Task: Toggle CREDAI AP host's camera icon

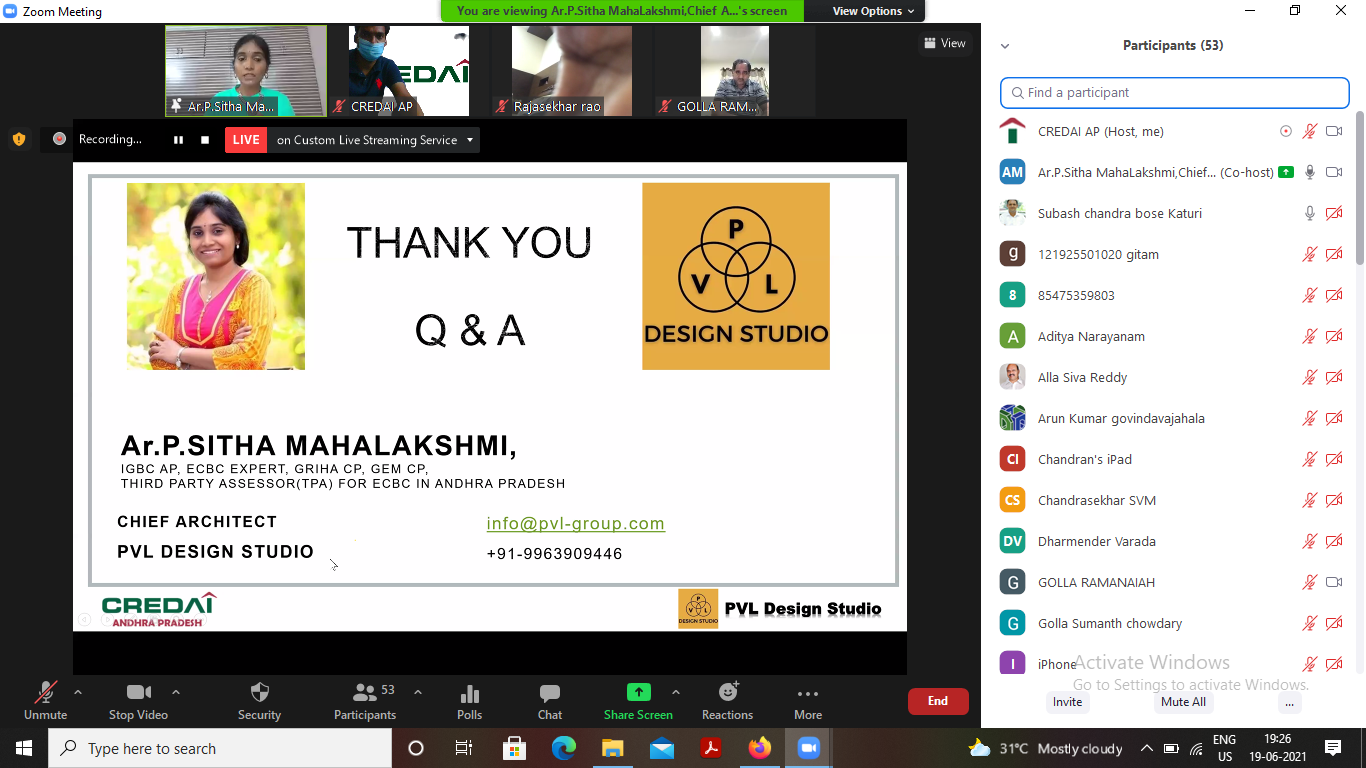Action: (1334, 131)
